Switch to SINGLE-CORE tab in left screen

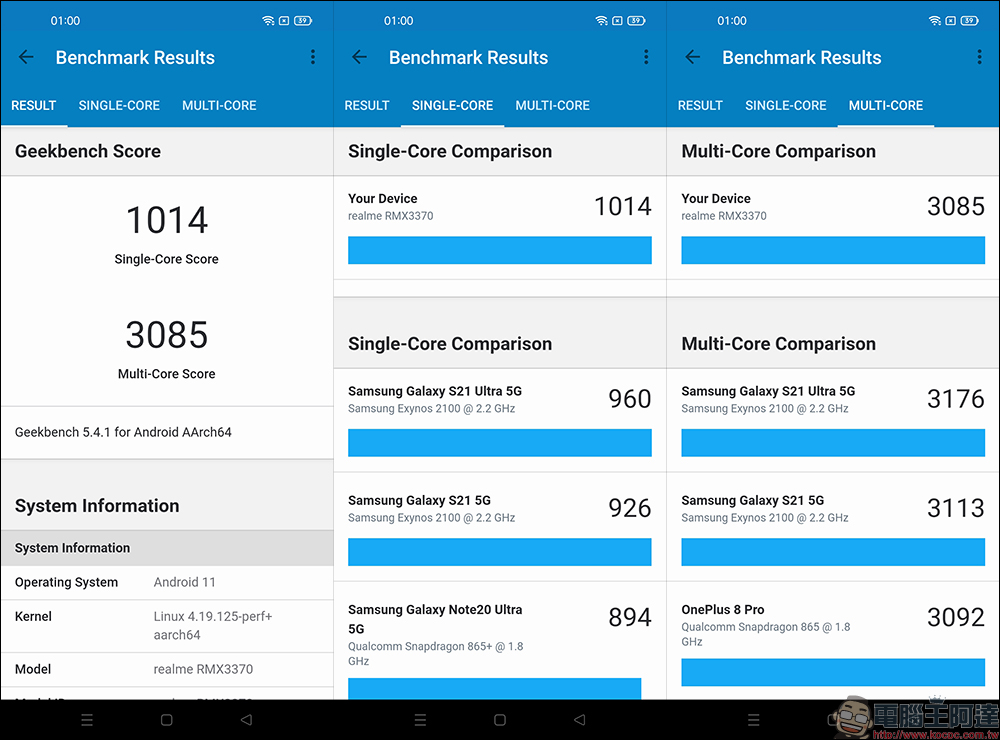(x=119, y=105)
